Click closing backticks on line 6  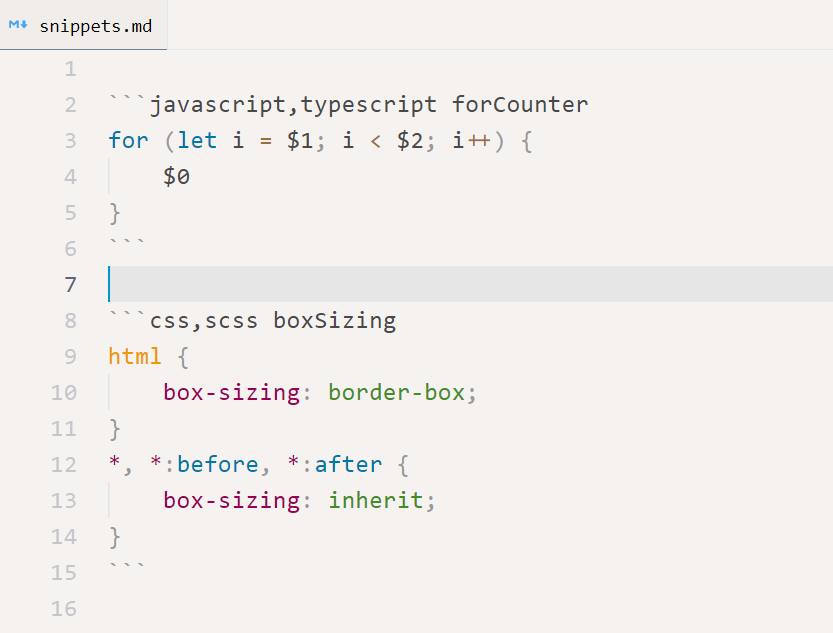[x=127, y=243]
